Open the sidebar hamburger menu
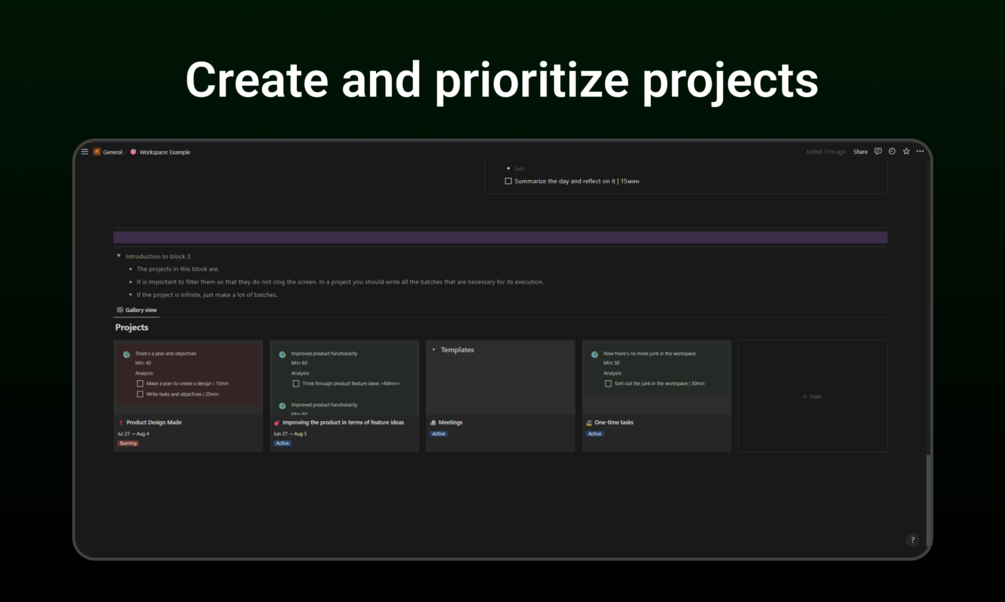The height and width of the screenshot is (602, 1005). [x=85, y=152]
